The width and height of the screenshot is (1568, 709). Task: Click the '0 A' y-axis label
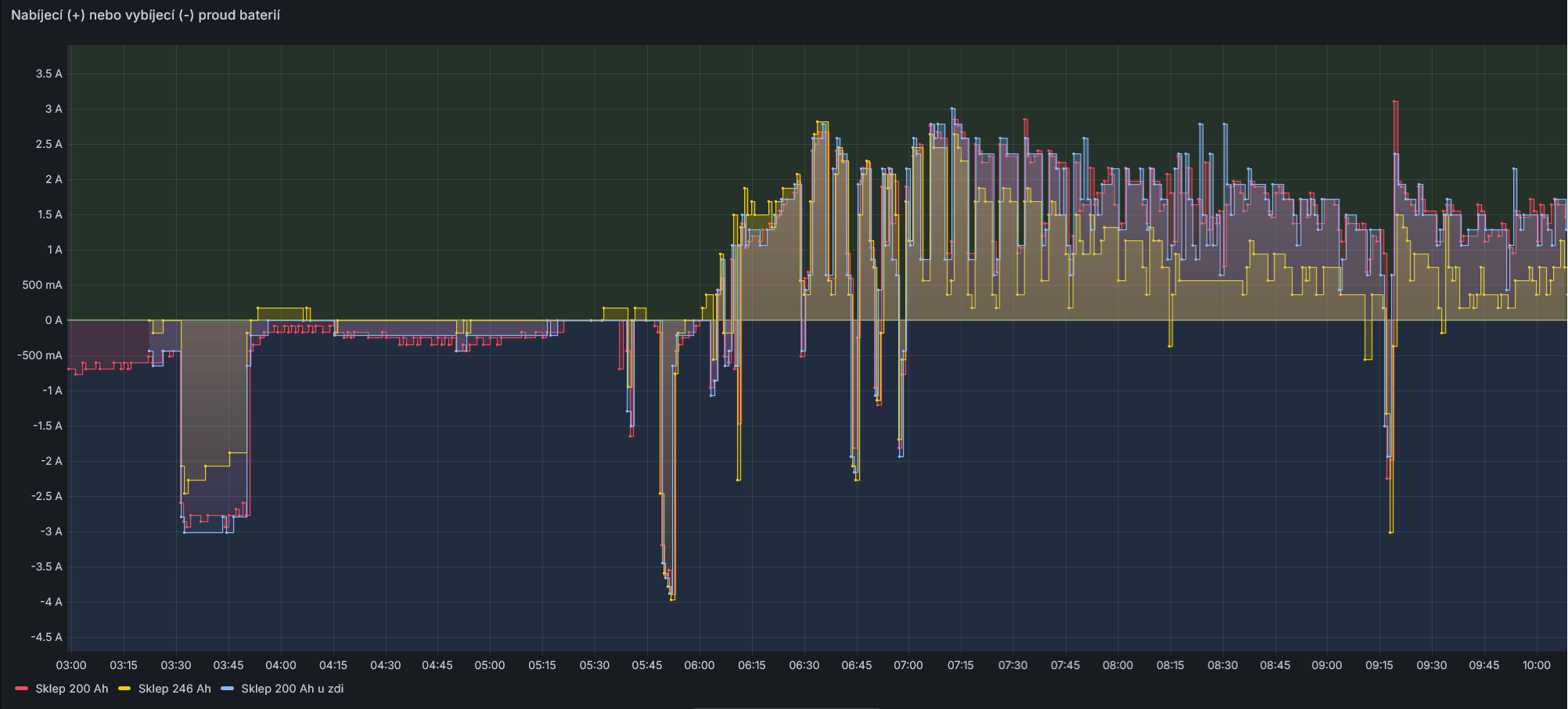pos(53,320)
